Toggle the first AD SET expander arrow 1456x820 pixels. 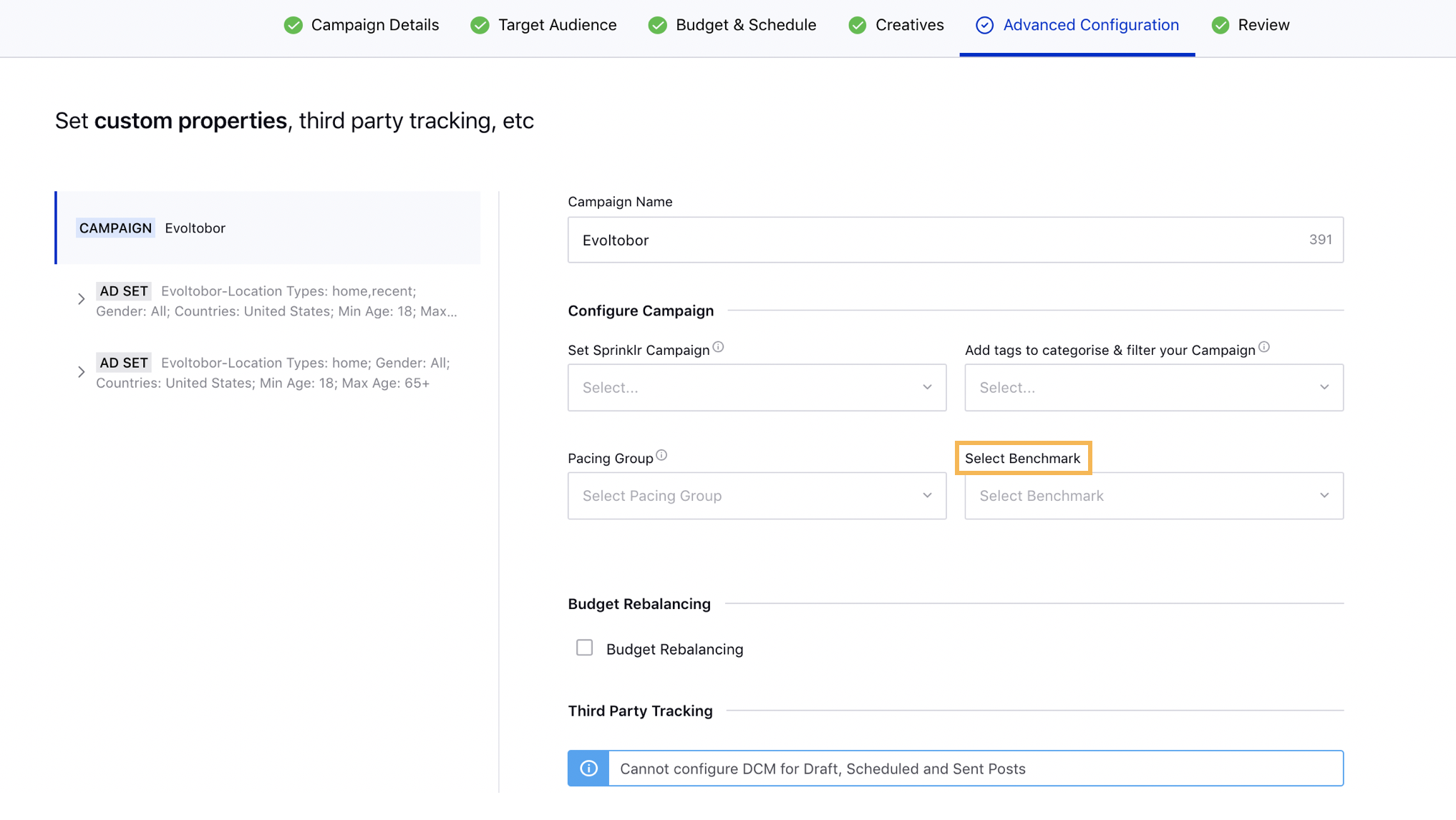click(81, 299)
